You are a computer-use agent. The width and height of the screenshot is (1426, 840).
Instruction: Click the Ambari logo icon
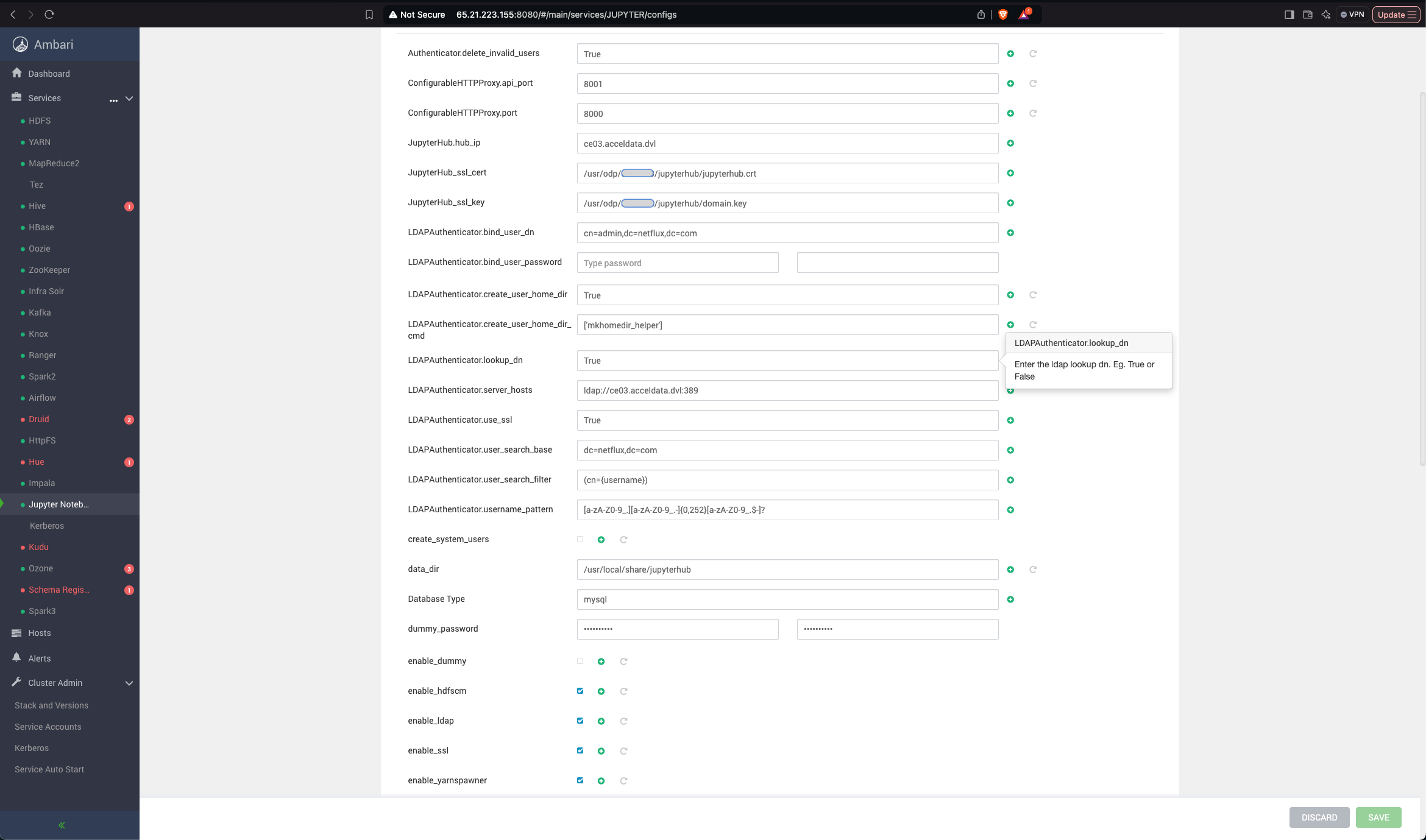(x=20, y=44)
